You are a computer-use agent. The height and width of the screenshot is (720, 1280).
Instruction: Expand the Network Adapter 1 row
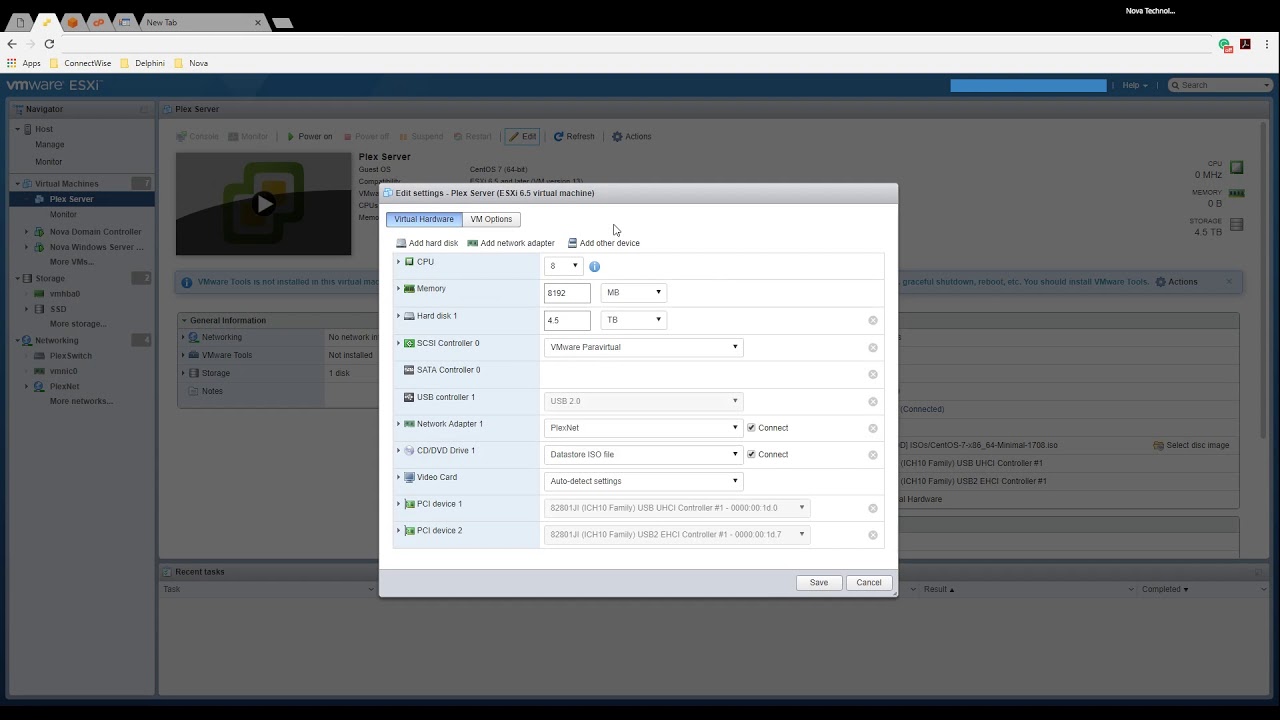coord(398,424)
